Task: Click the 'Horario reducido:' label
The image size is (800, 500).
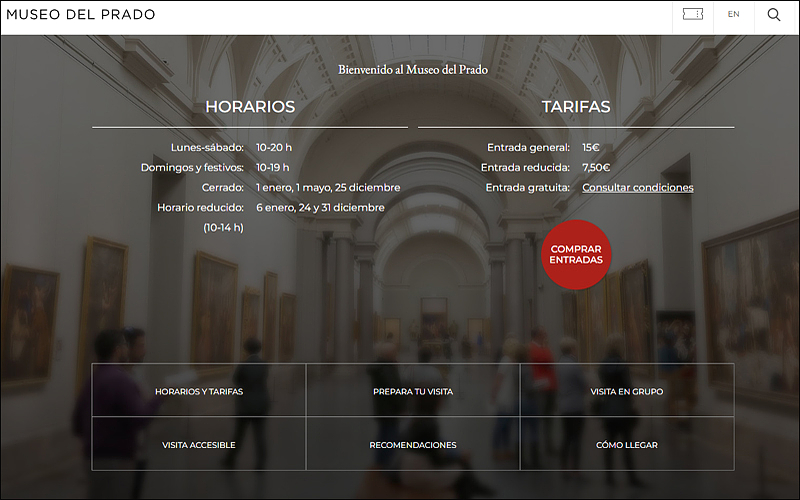Action: (201, 207)
